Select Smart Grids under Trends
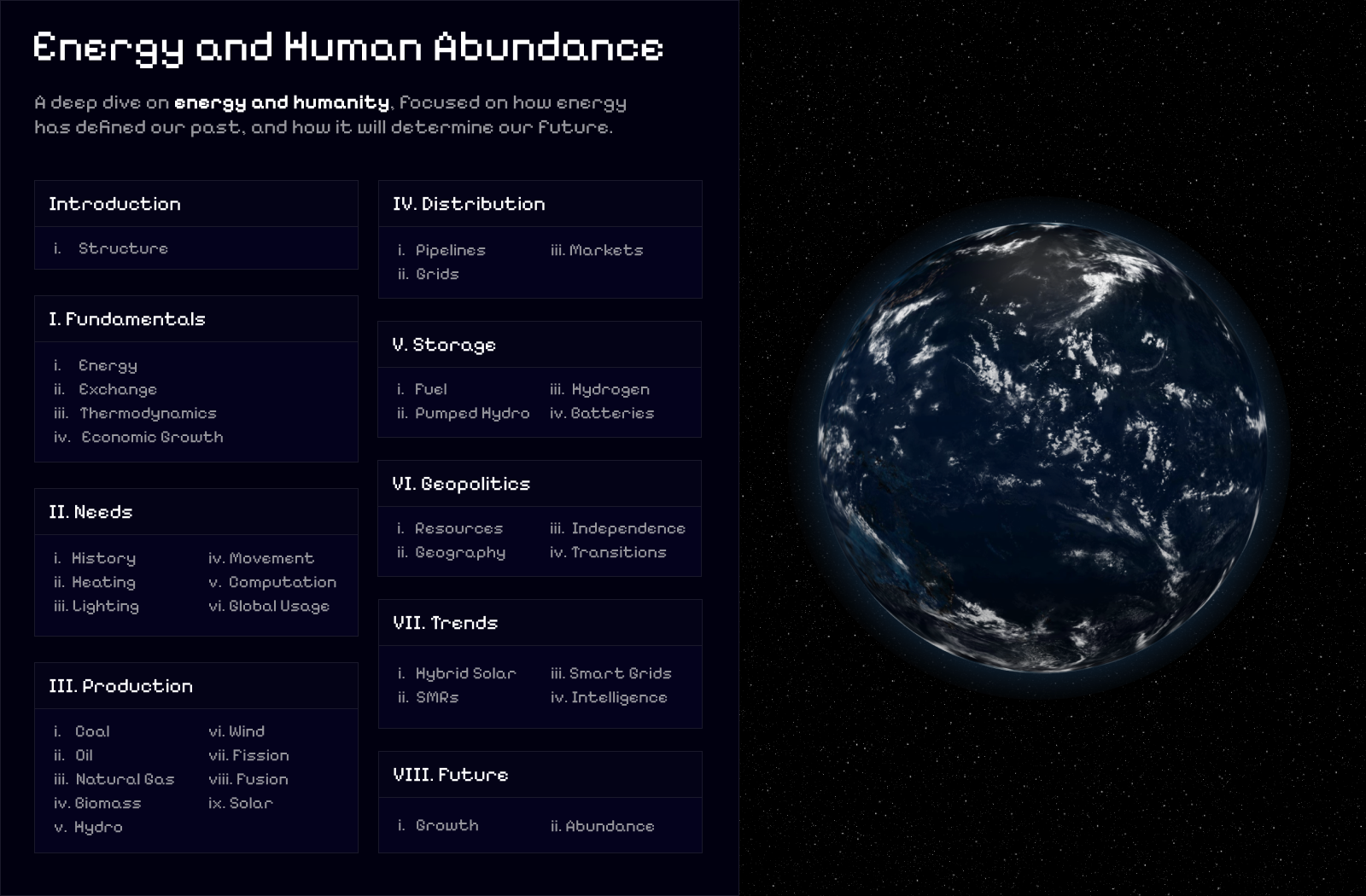 pyautogui.click(x=621, y=673)
